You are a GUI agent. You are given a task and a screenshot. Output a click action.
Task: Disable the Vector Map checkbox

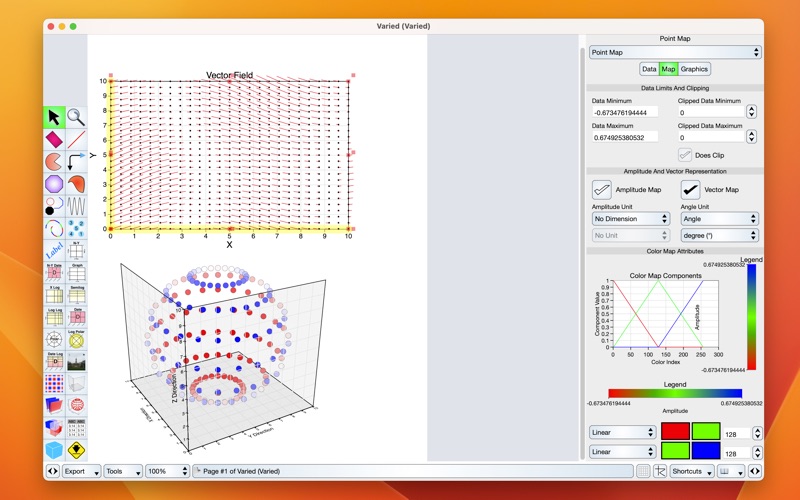[x=691, y=189]
